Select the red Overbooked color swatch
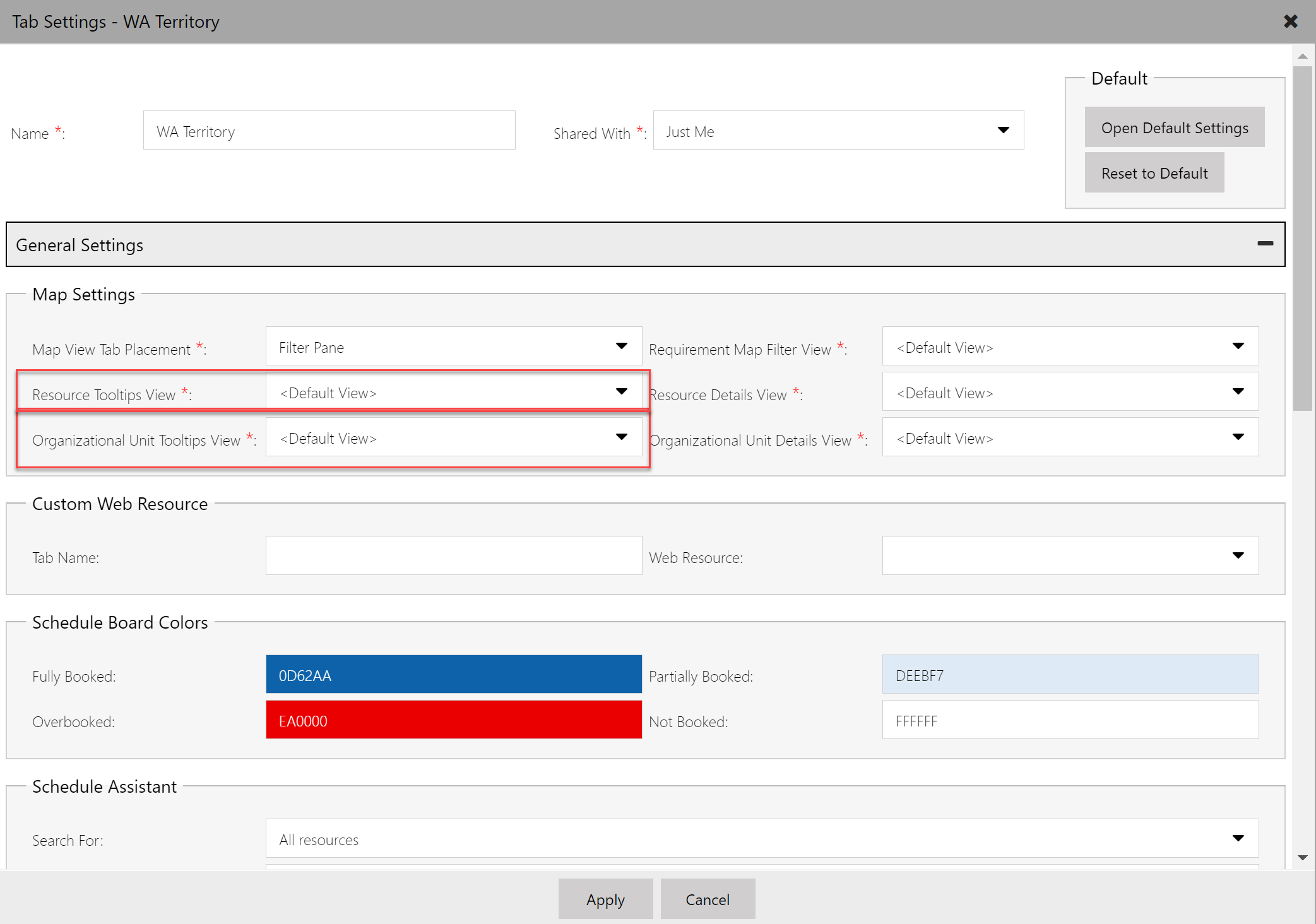The width and height of the screenshot is (1316, 924). click(453, 720)
